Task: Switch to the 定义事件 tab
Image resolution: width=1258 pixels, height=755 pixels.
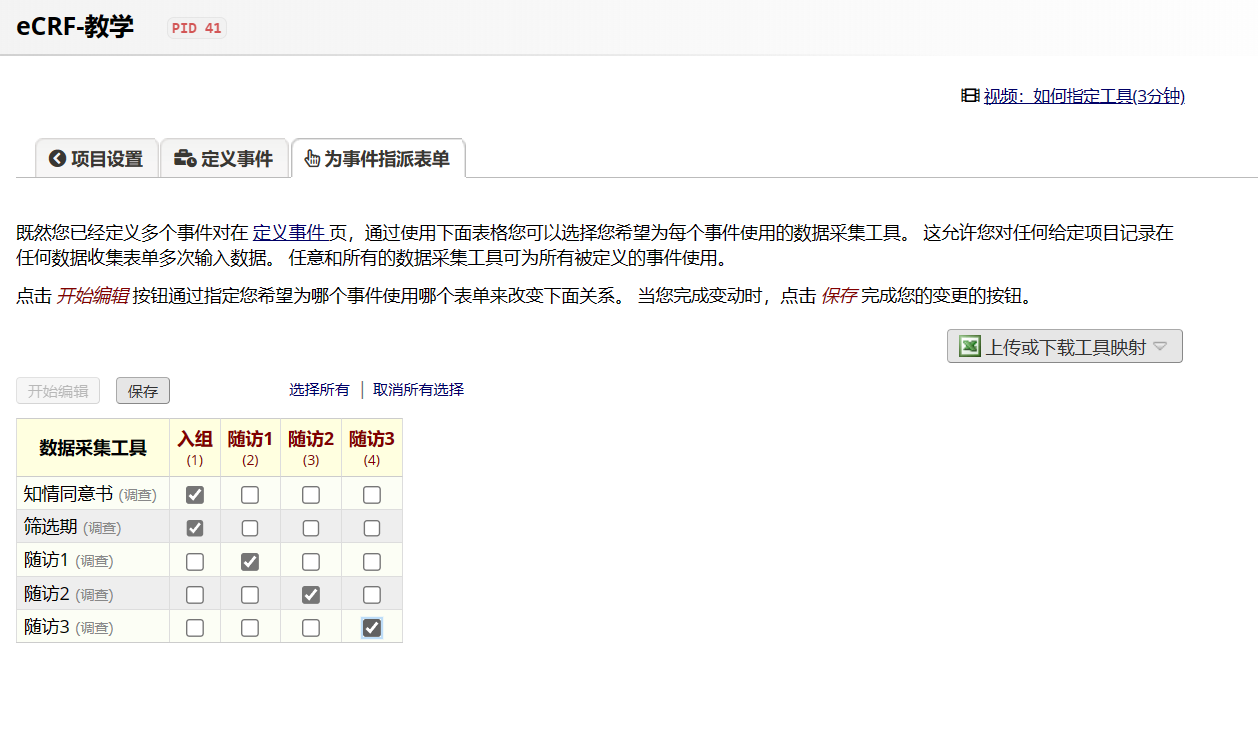Action: [x=224, y=158]
